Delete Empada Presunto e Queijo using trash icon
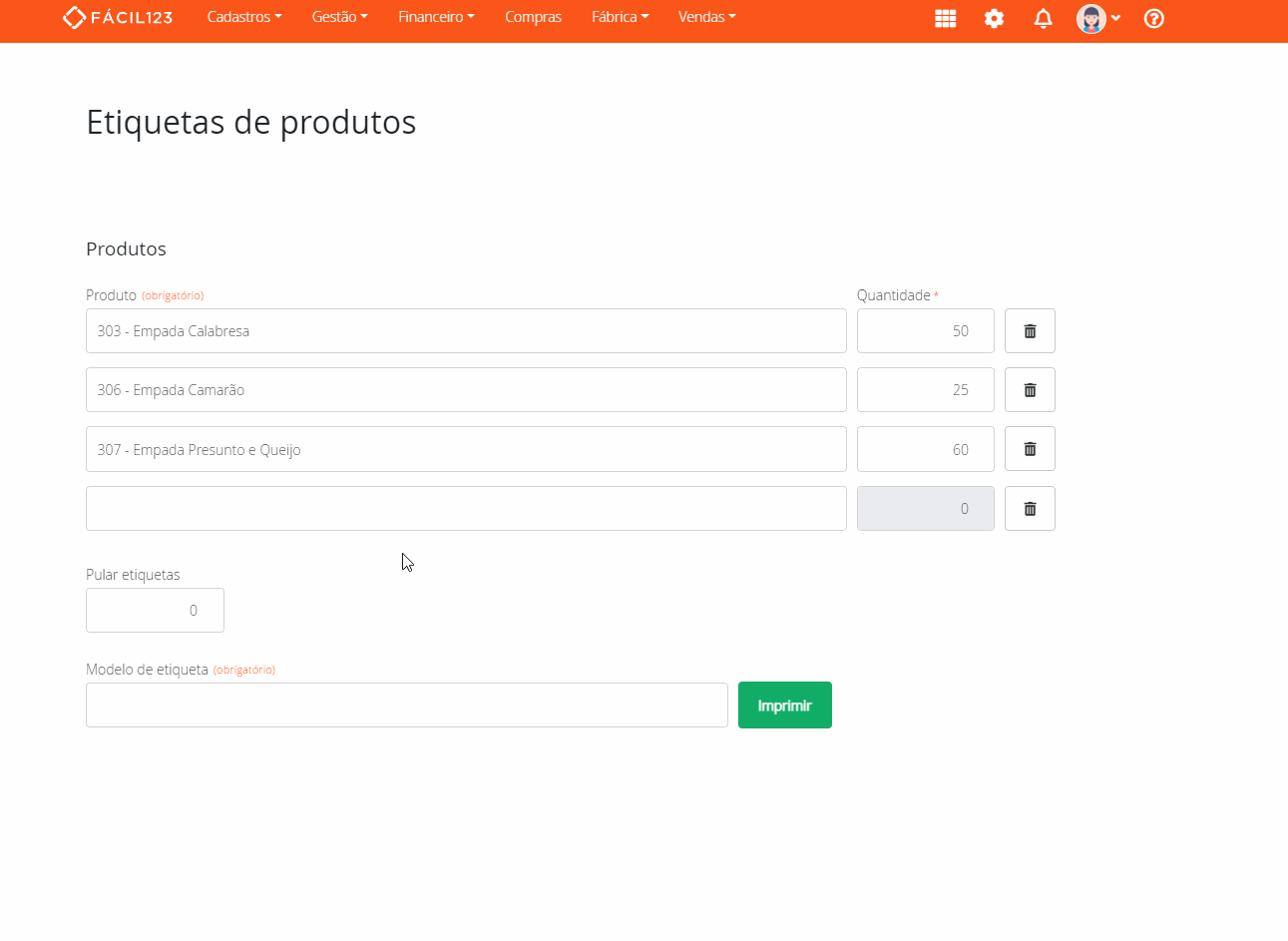1288x941 pixels. click(1030, 448)
